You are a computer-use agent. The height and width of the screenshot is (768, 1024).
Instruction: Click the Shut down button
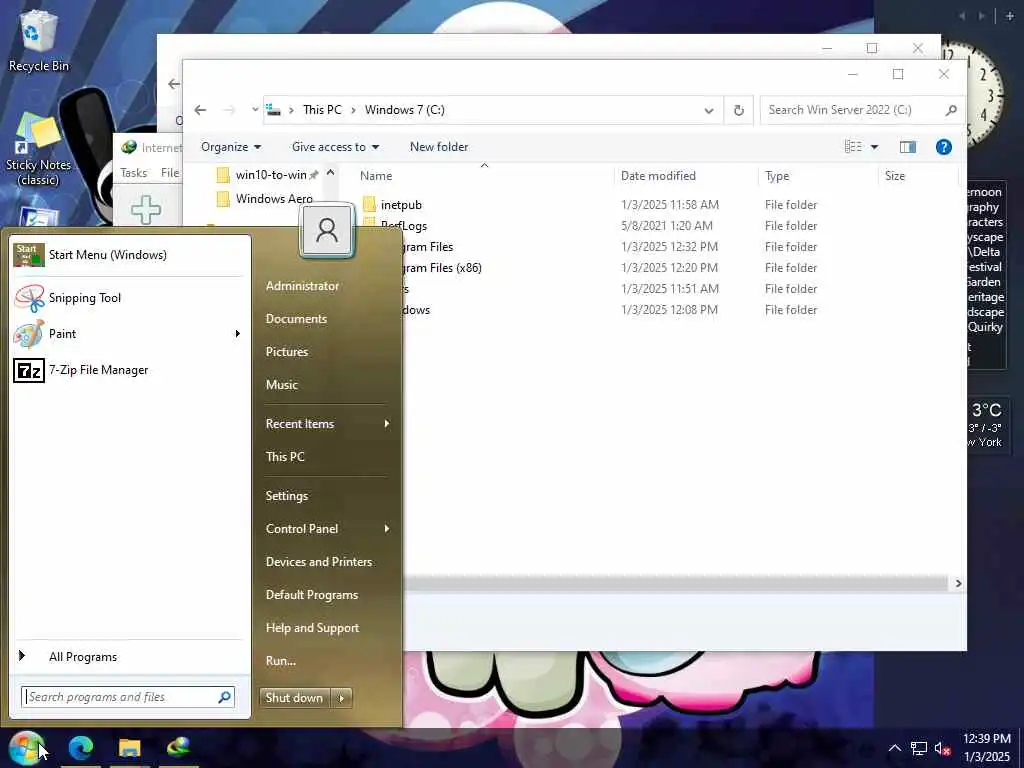pyautogui.click(x=295, y=697)
